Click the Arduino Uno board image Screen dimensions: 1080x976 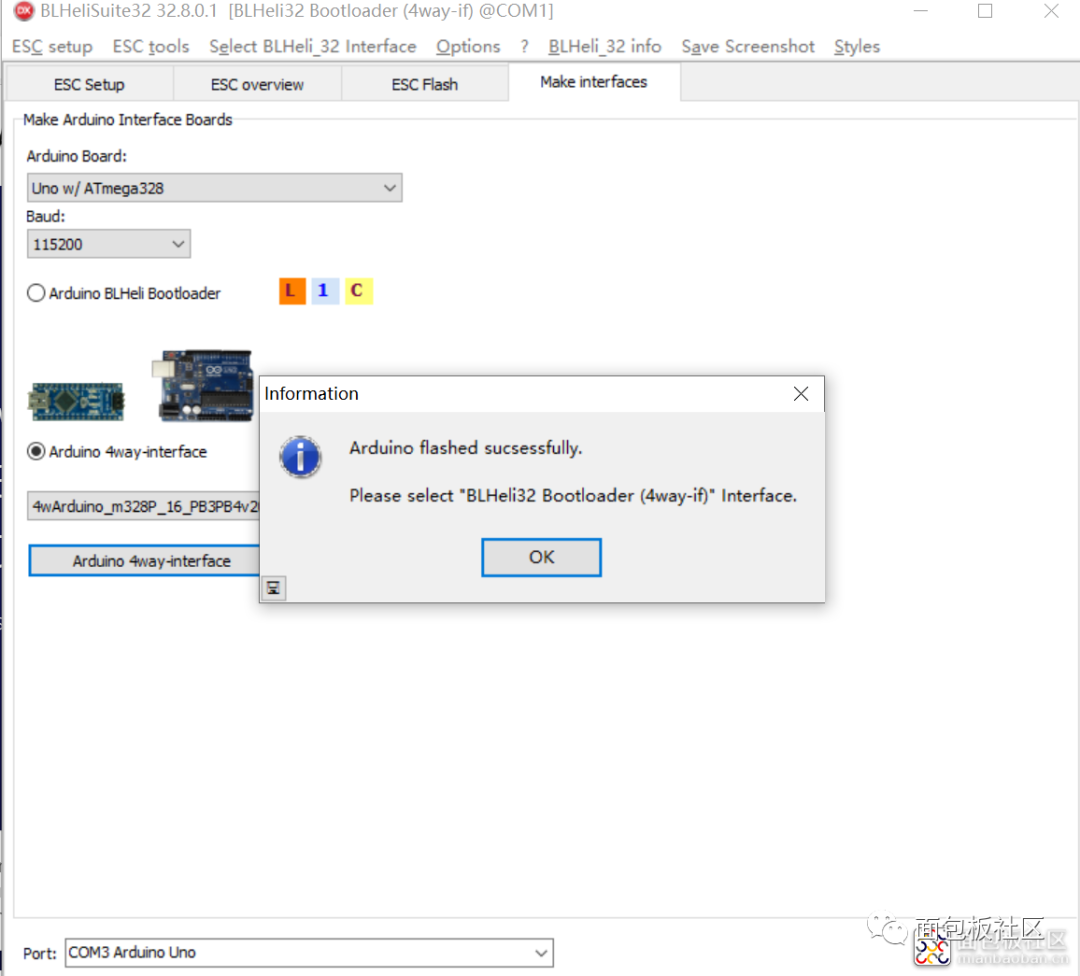click(x=202, y=386)
